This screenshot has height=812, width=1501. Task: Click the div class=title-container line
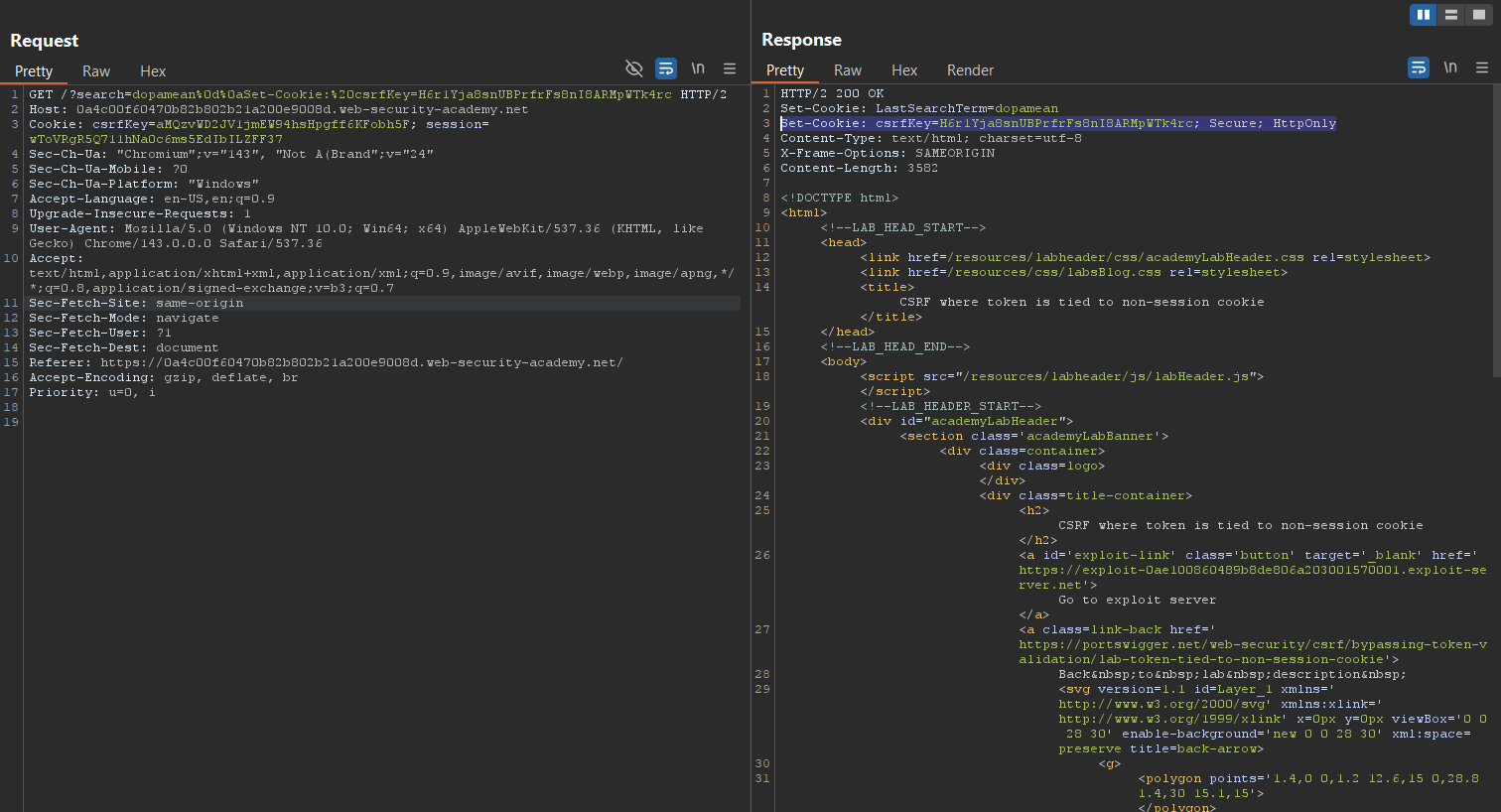pos(1086,495)
